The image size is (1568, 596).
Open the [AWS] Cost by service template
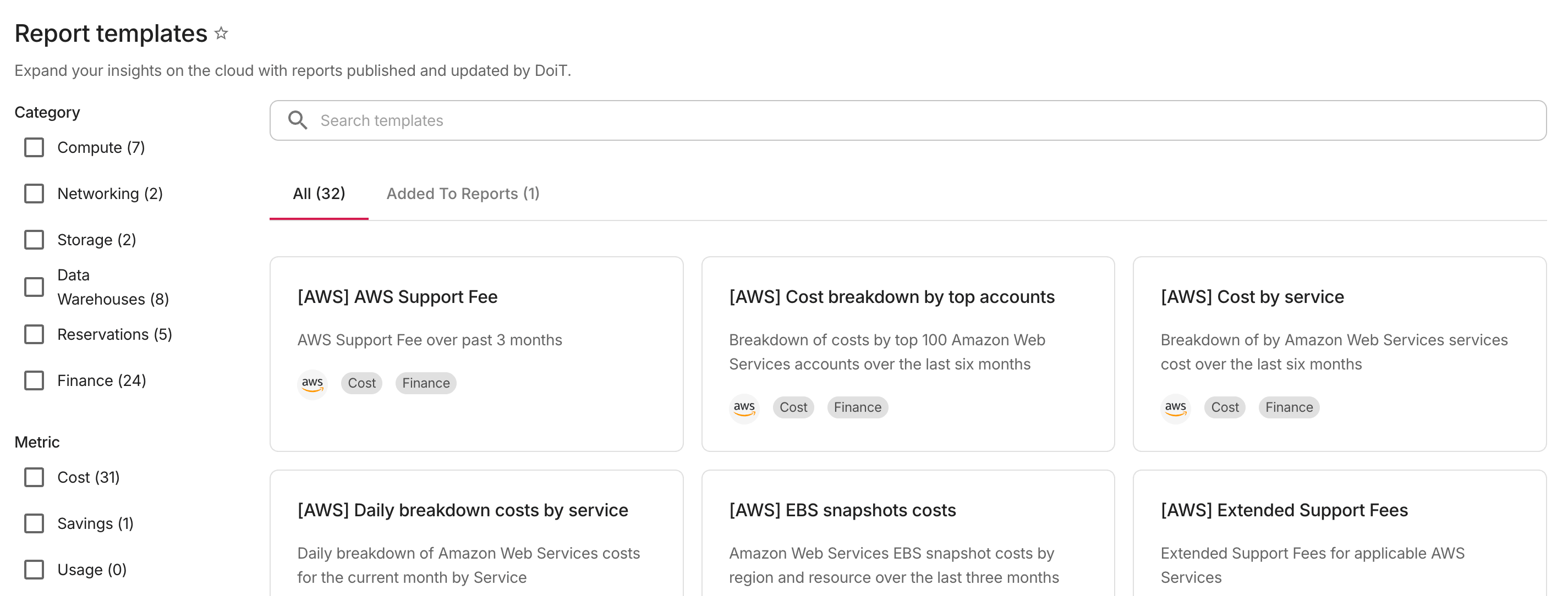tap(1252, 297)
